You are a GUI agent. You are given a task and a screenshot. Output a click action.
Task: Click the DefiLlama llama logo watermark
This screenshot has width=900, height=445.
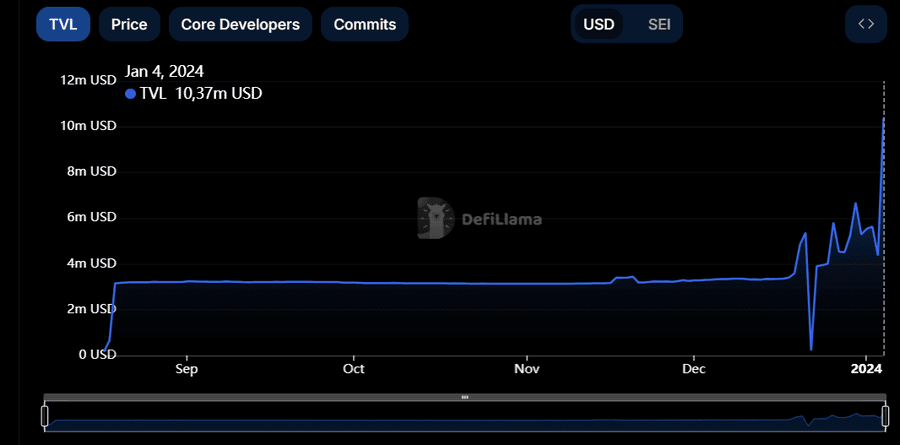(x=435, y=217)
